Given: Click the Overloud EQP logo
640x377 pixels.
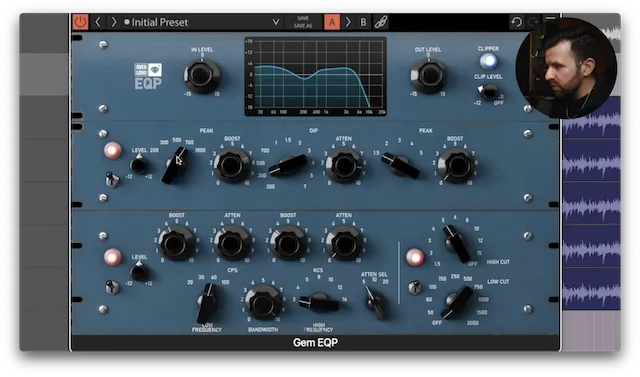Looking at the screenshot, I should pos(148,76).
